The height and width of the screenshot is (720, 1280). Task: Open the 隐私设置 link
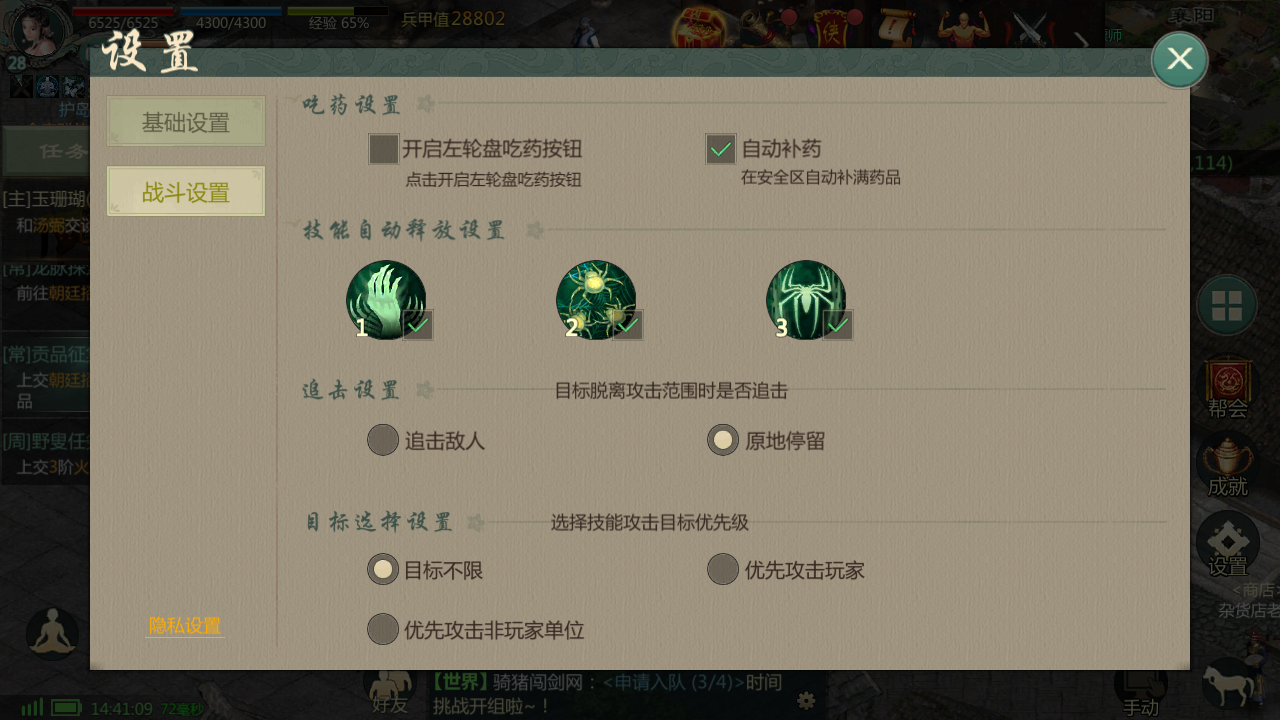[185, 626]
